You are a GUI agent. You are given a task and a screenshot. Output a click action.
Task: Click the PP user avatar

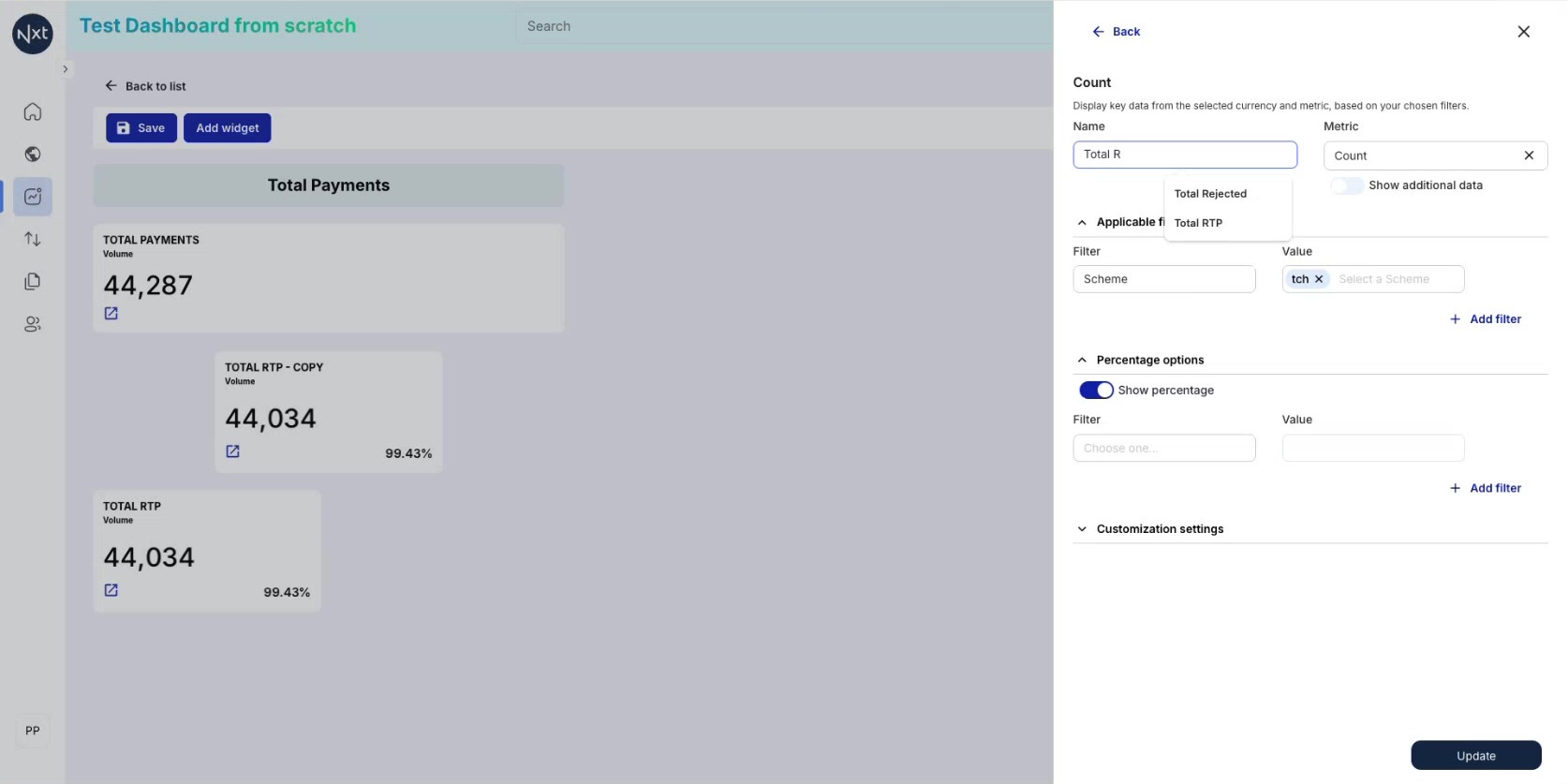pos(33,731)
